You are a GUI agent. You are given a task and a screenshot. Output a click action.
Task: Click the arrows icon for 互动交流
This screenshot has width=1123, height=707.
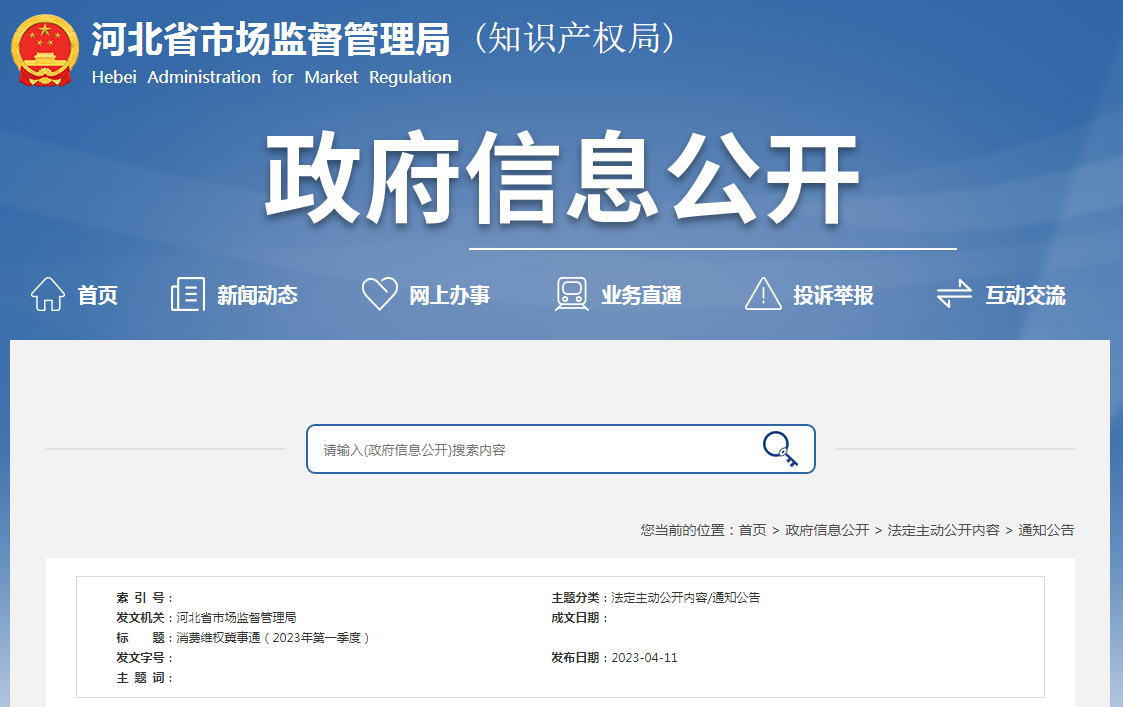(954, 295)
